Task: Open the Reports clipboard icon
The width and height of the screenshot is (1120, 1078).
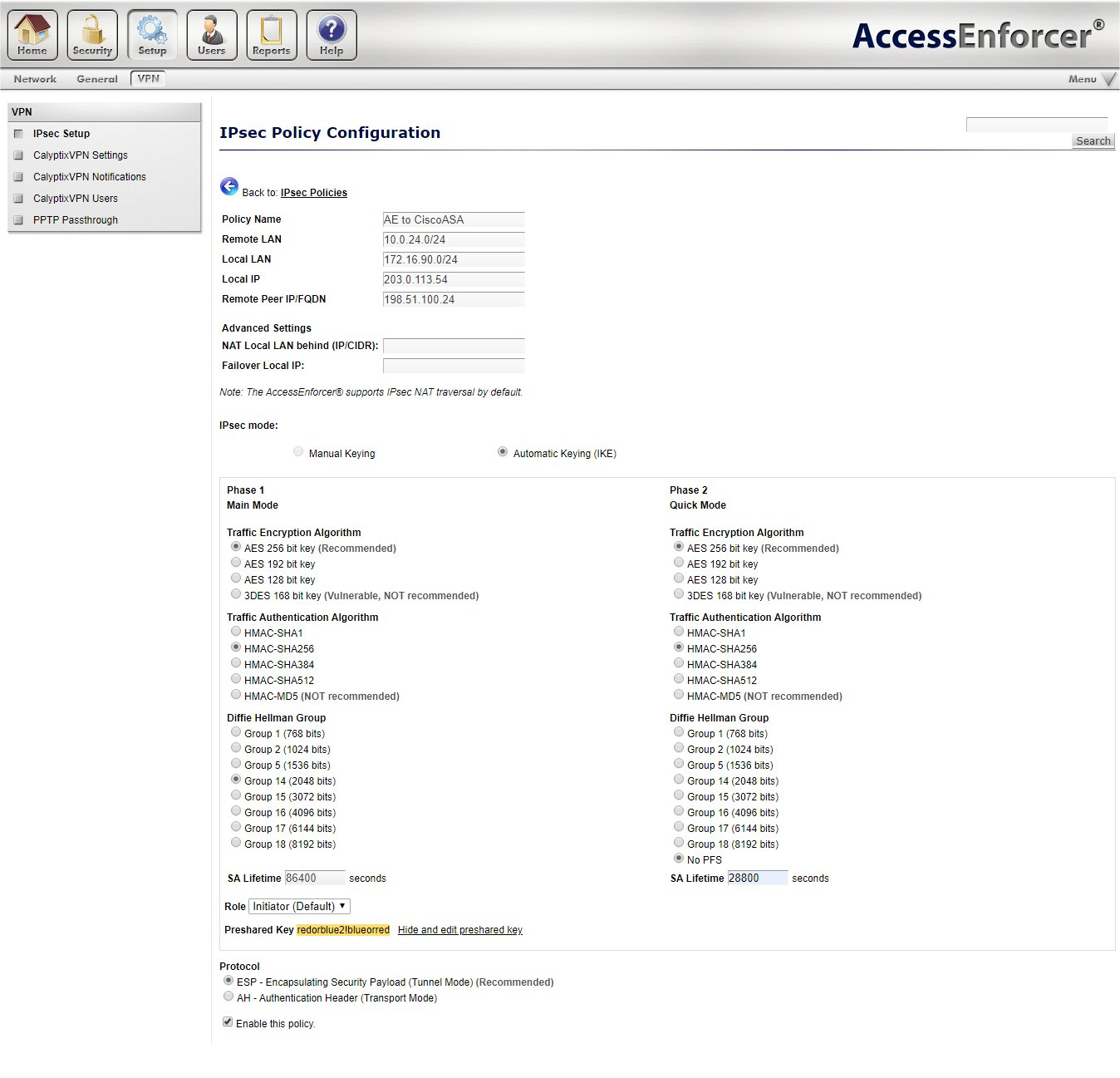Action: point(271,34)
